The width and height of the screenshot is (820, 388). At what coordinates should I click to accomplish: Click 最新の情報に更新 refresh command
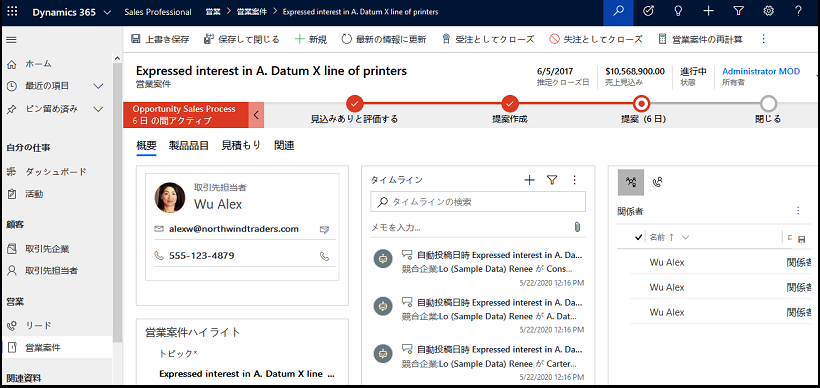point(384,39)
